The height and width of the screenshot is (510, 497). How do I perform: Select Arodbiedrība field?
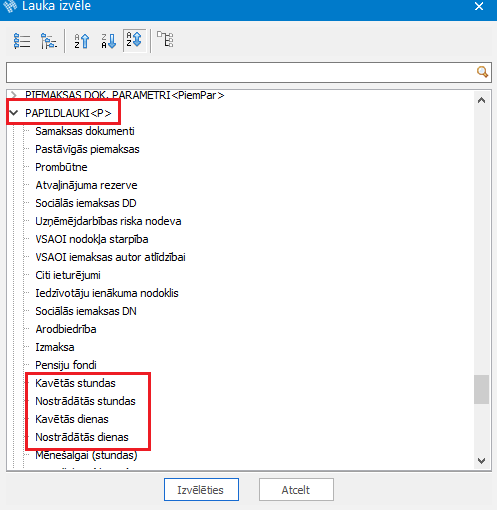click(66, 329)
